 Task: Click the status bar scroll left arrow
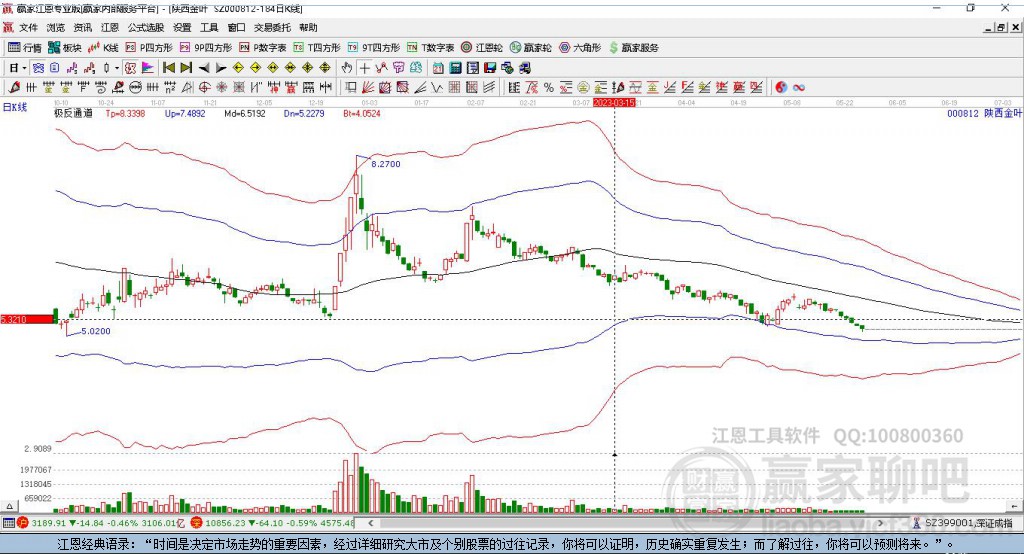pos(370,523)
